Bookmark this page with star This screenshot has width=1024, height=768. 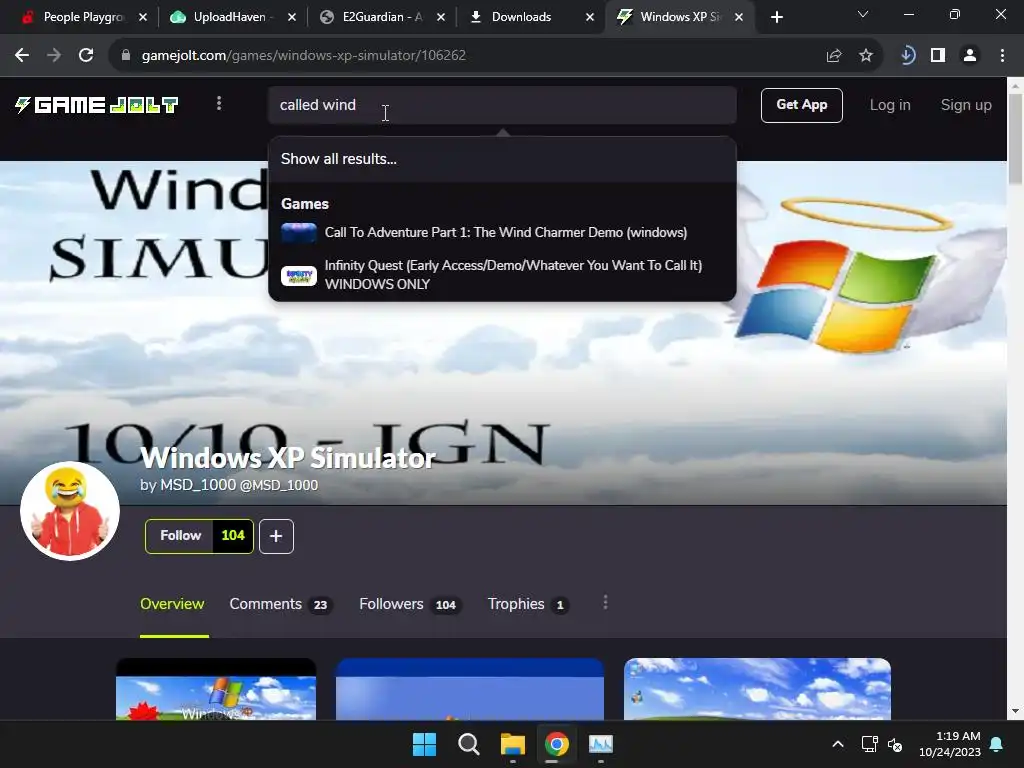click(866, 56)
